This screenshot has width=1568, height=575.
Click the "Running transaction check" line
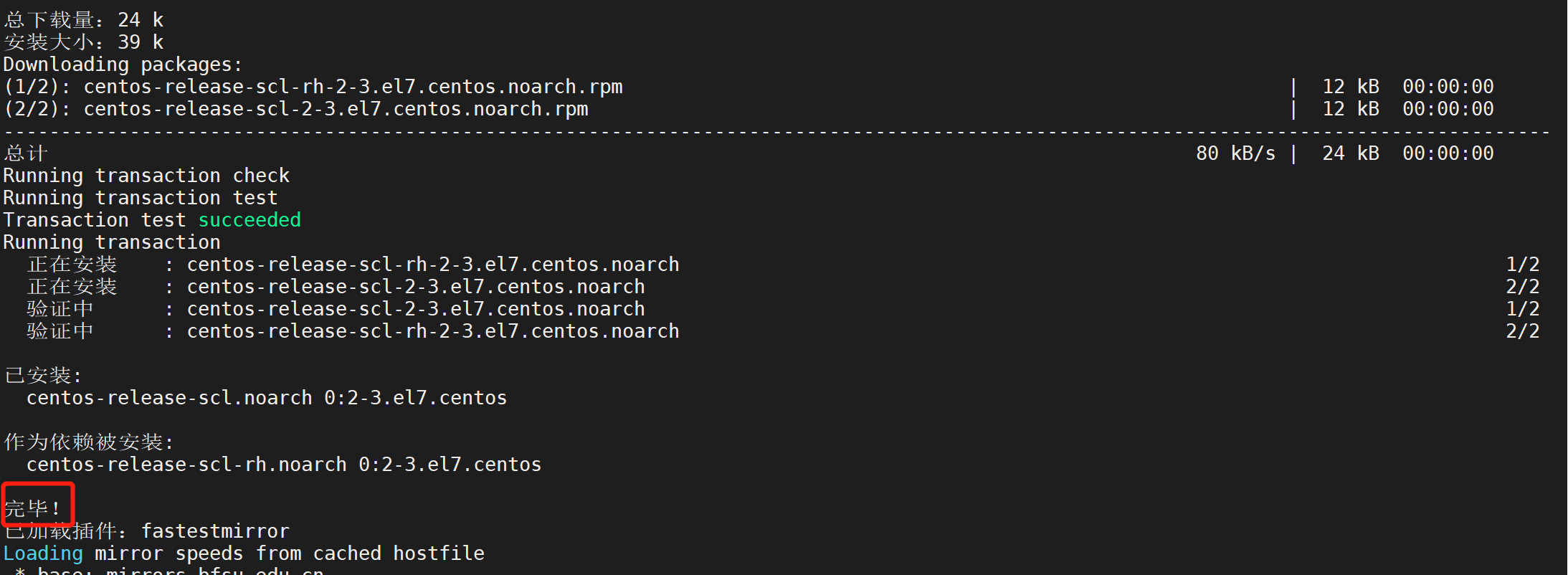(146, 176)
